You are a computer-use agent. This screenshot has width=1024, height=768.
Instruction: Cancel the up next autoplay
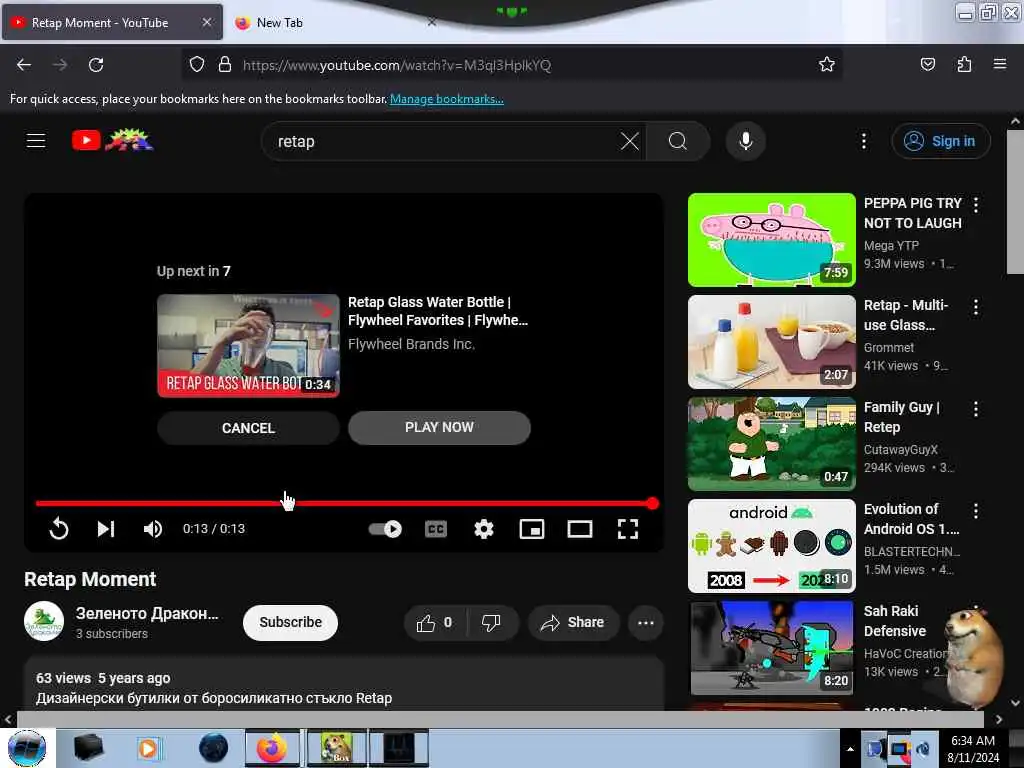[248, 428]
